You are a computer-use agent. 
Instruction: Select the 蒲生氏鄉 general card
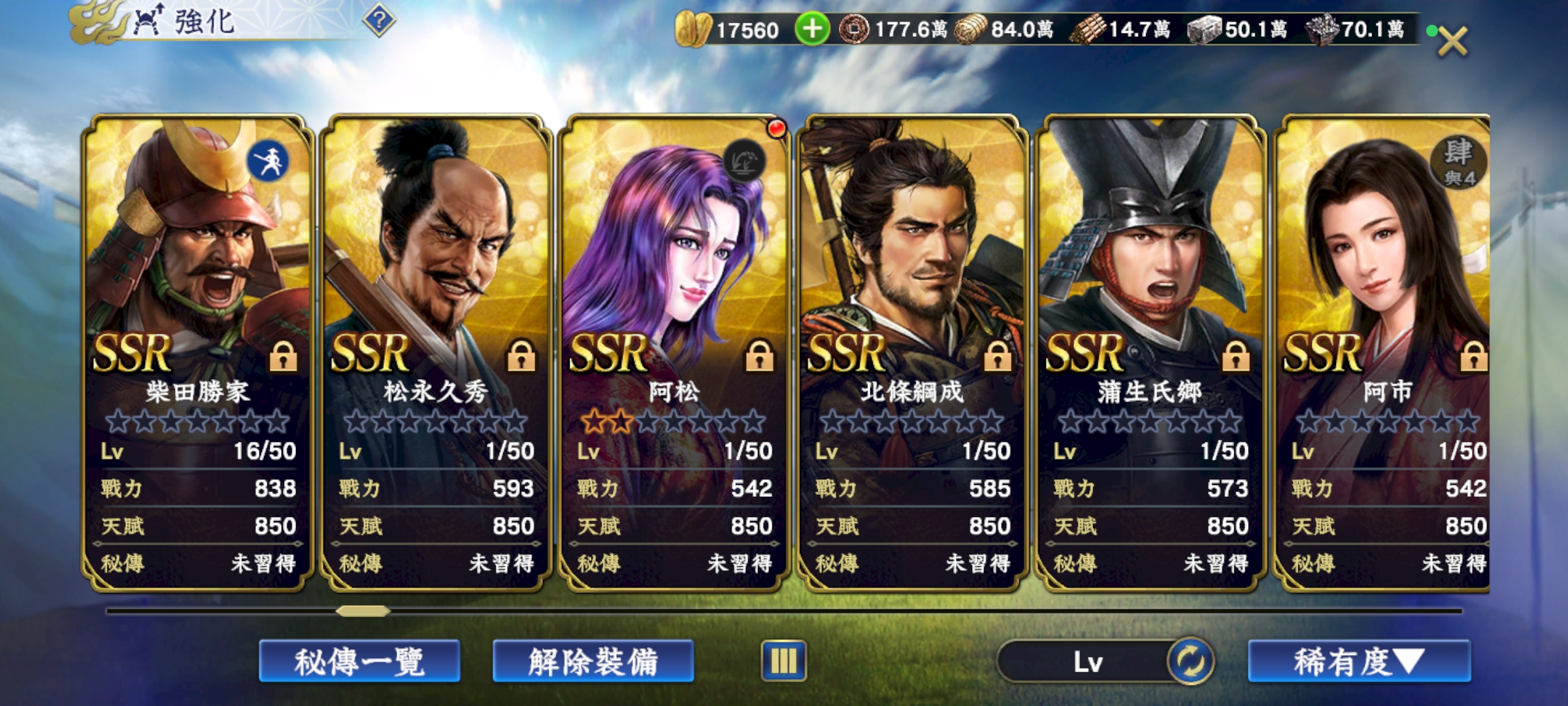(1151, 354)
